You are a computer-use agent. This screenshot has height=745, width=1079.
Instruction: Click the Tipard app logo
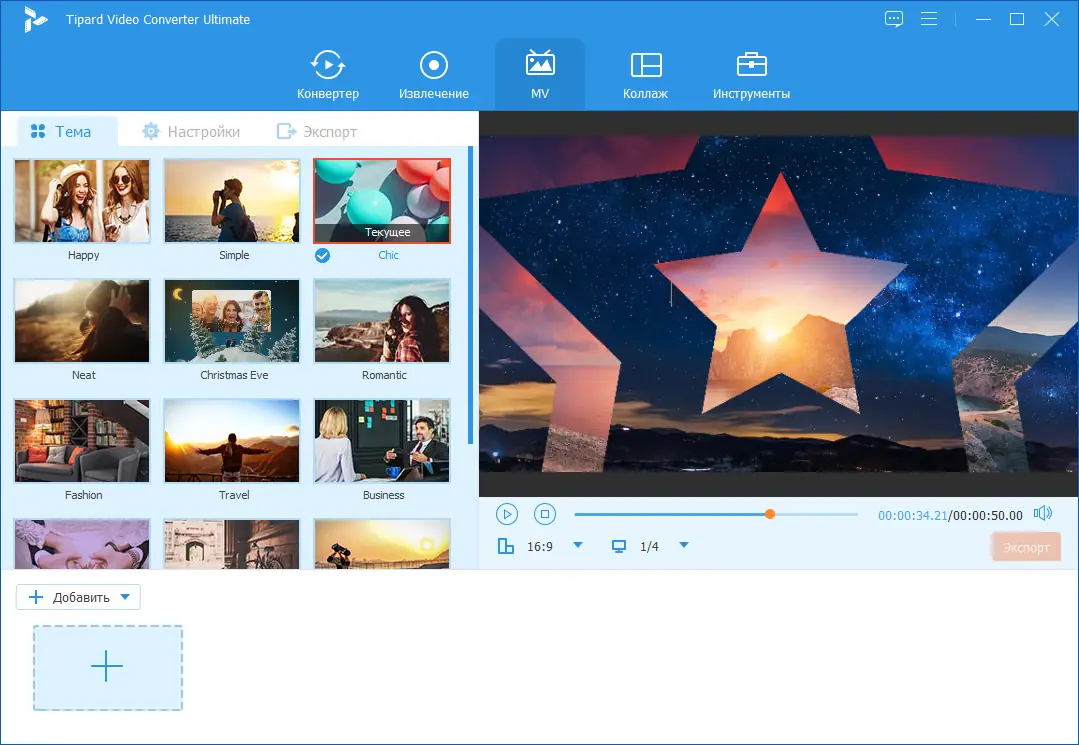point(34,19)
